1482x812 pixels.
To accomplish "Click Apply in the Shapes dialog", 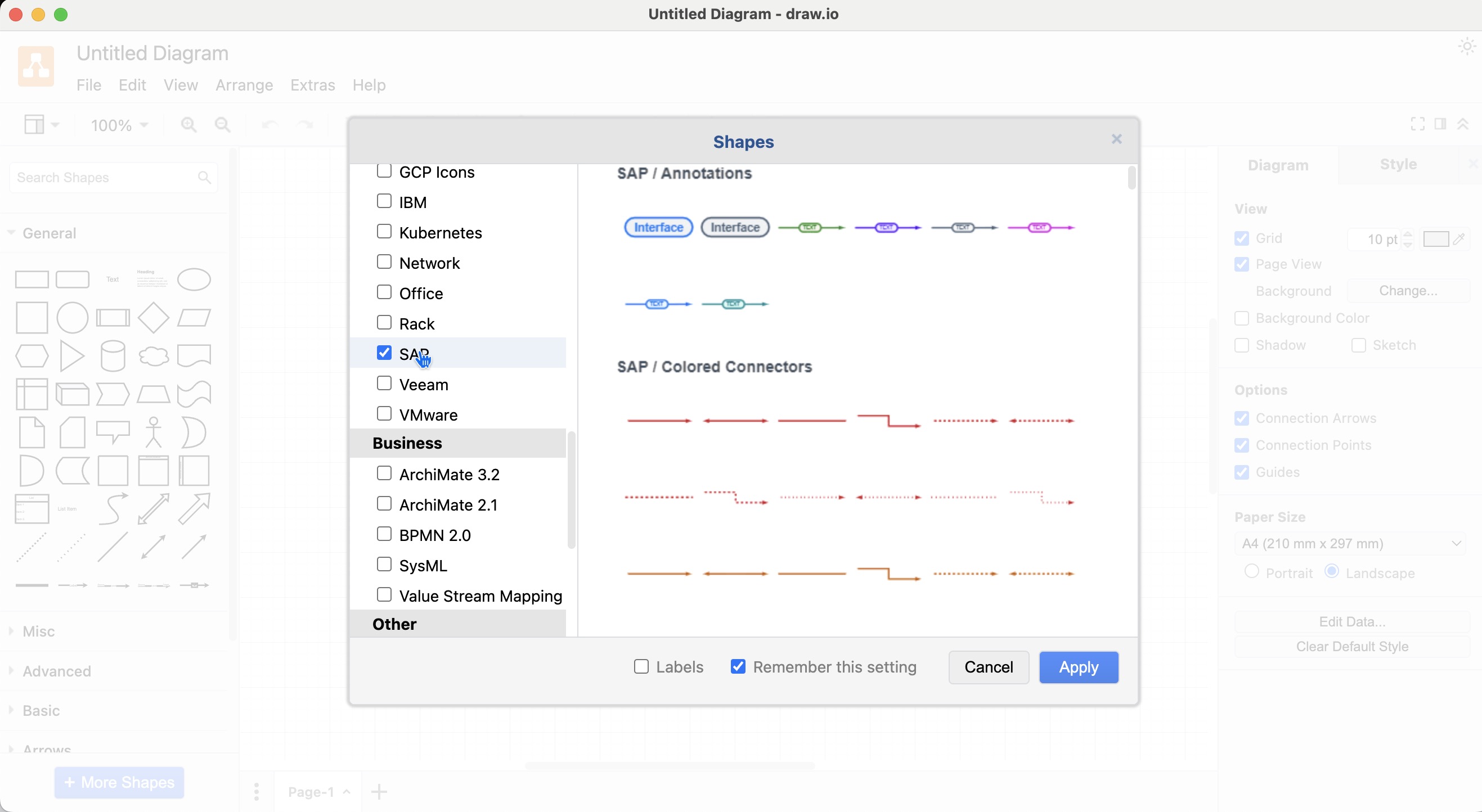I will point(1078,667).
